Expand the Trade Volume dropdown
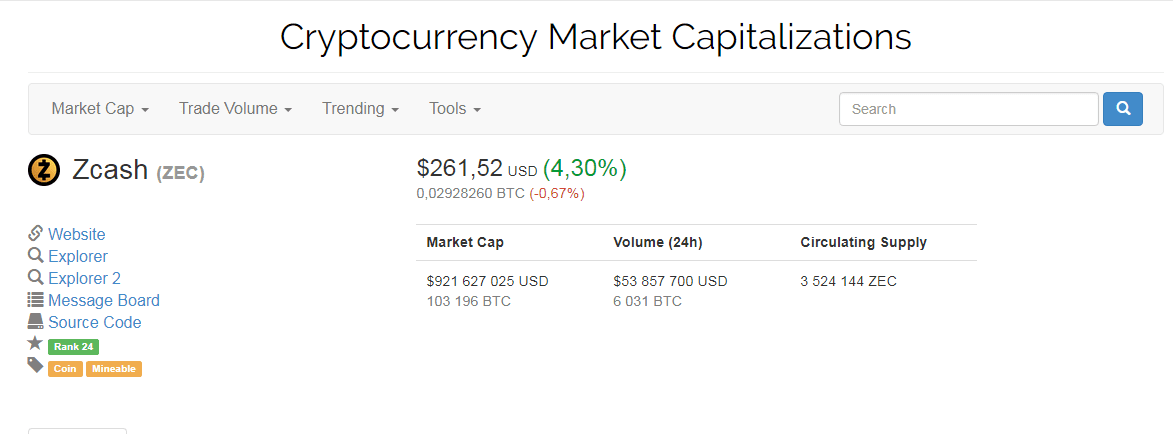The width and height of the screenshot is (1173, 434). click(x=235, y=109)
